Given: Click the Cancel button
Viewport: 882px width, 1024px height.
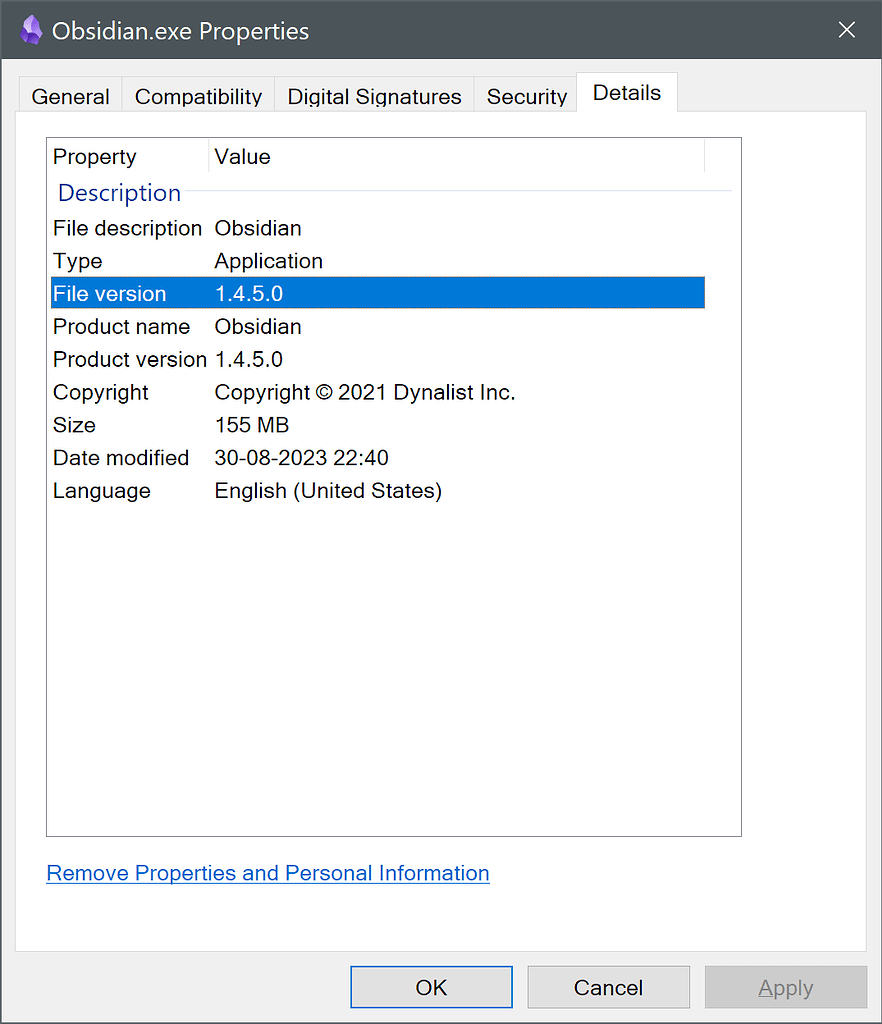Looking at the screenshot, I should (x=608, y=987).
